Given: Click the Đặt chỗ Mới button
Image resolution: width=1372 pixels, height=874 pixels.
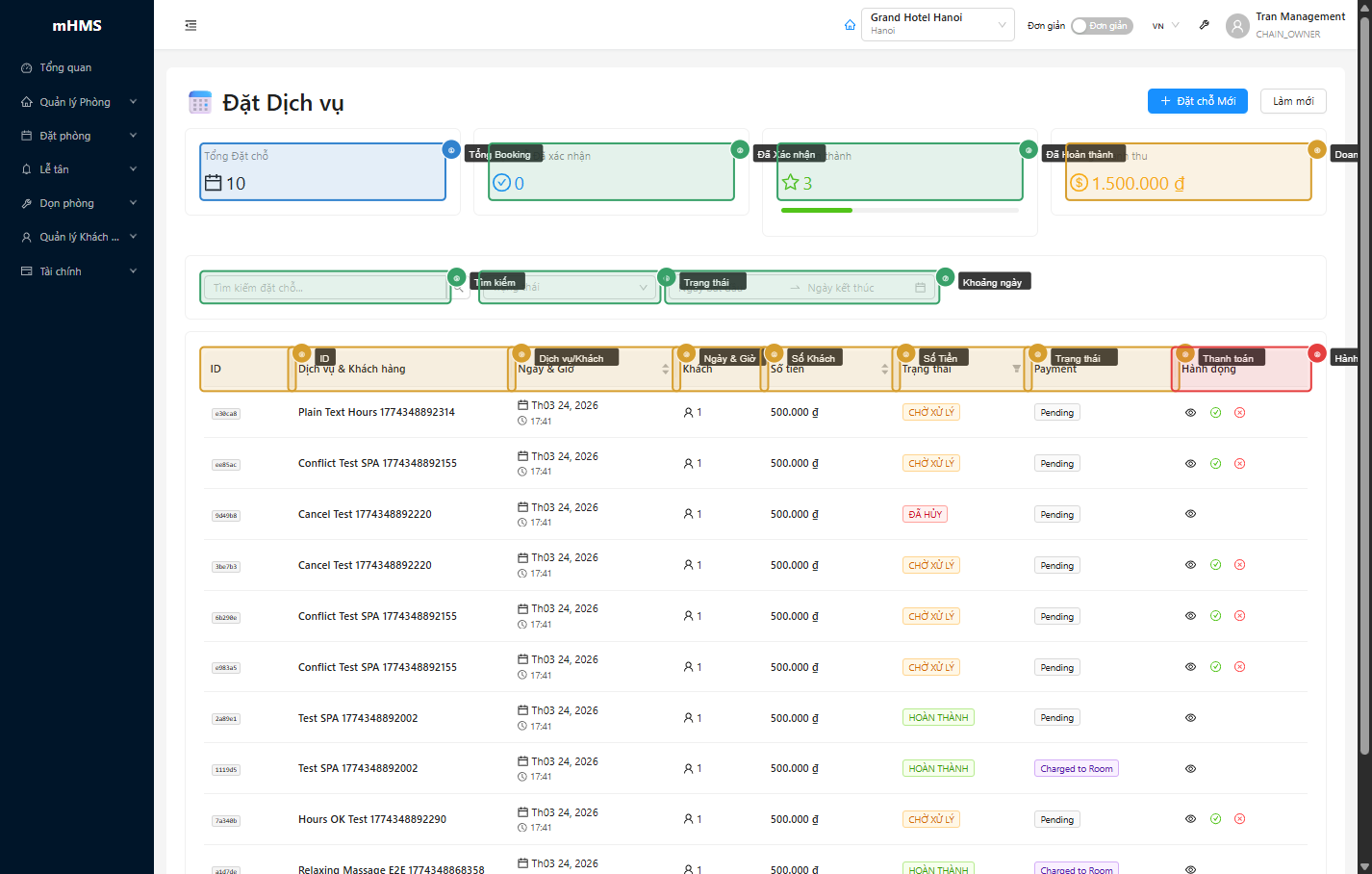Looking at the screenshot, I should [1197, 101].
